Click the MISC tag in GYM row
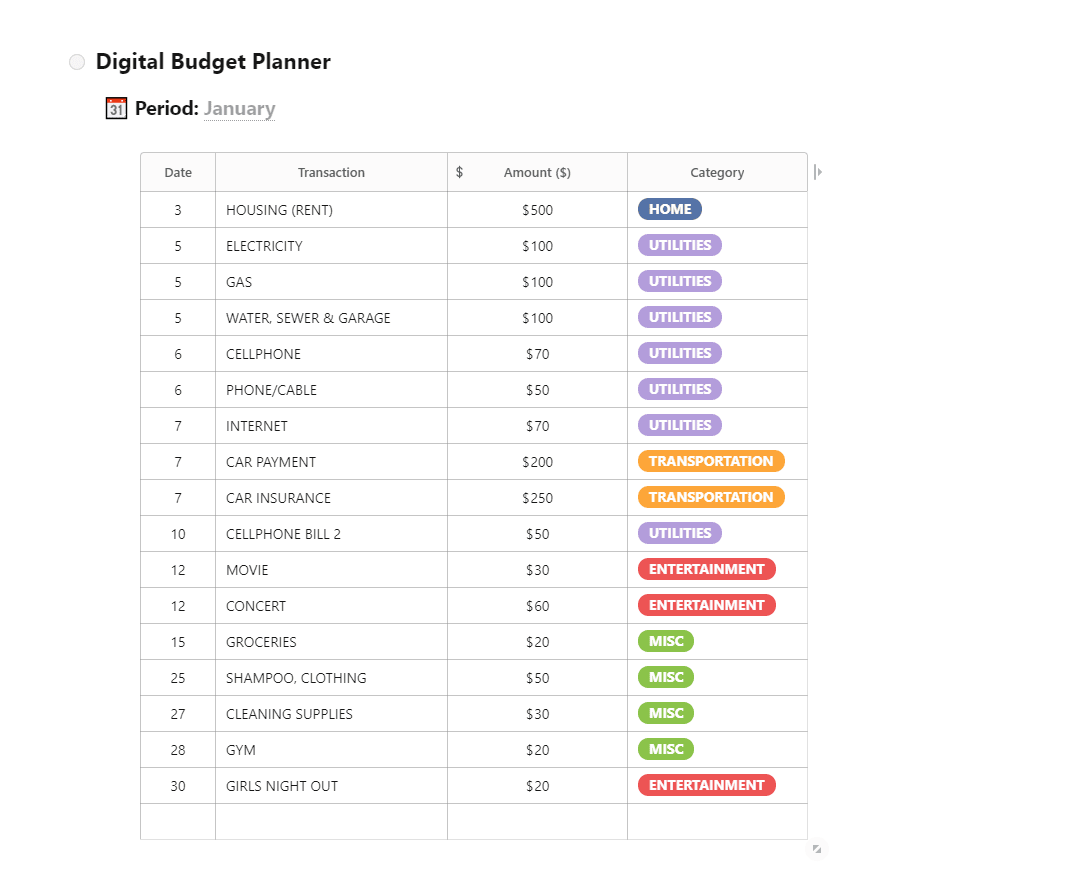 tap(666, 749)
